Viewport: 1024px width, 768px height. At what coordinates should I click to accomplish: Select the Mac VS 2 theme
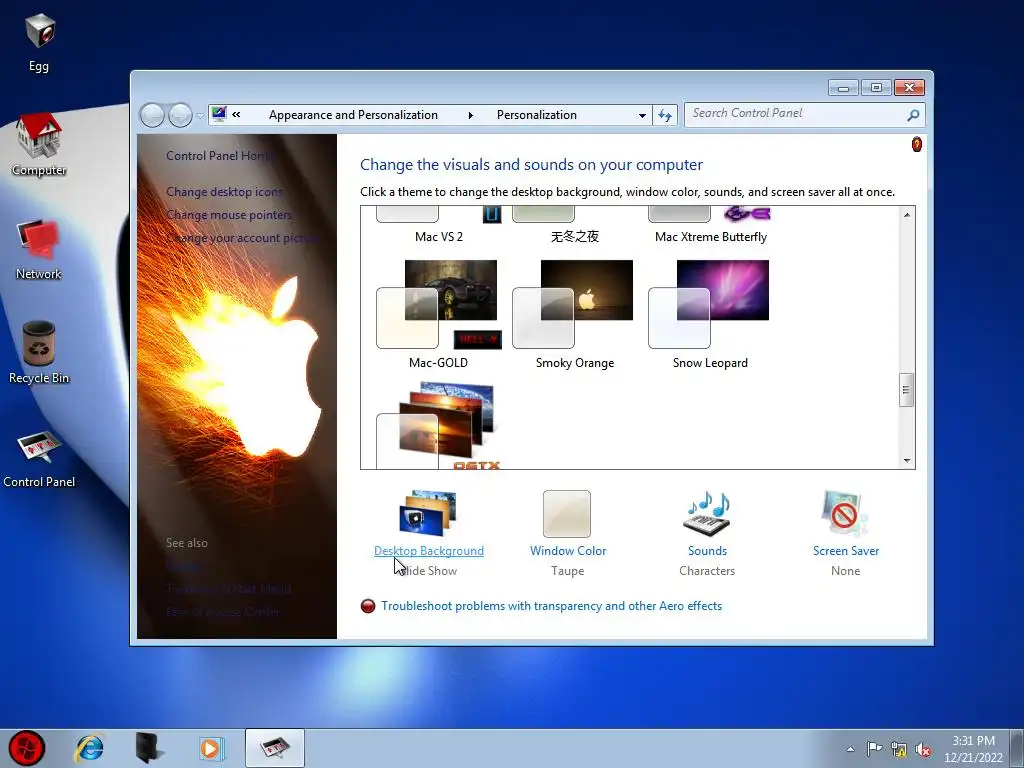pos(438,225)
